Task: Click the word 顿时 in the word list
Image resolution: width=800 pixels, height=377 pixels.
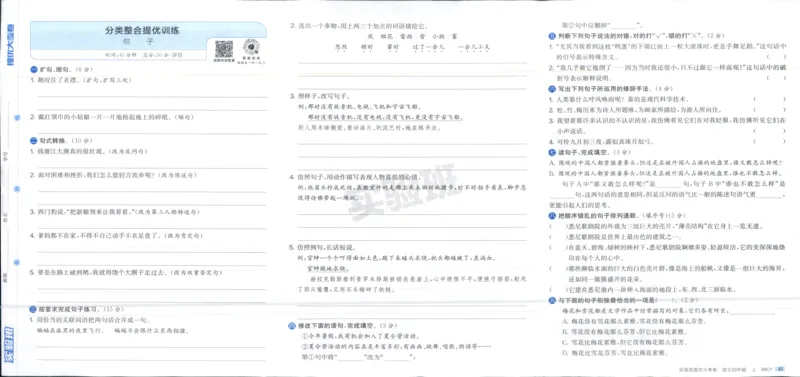Action: (x=367, y=47)
